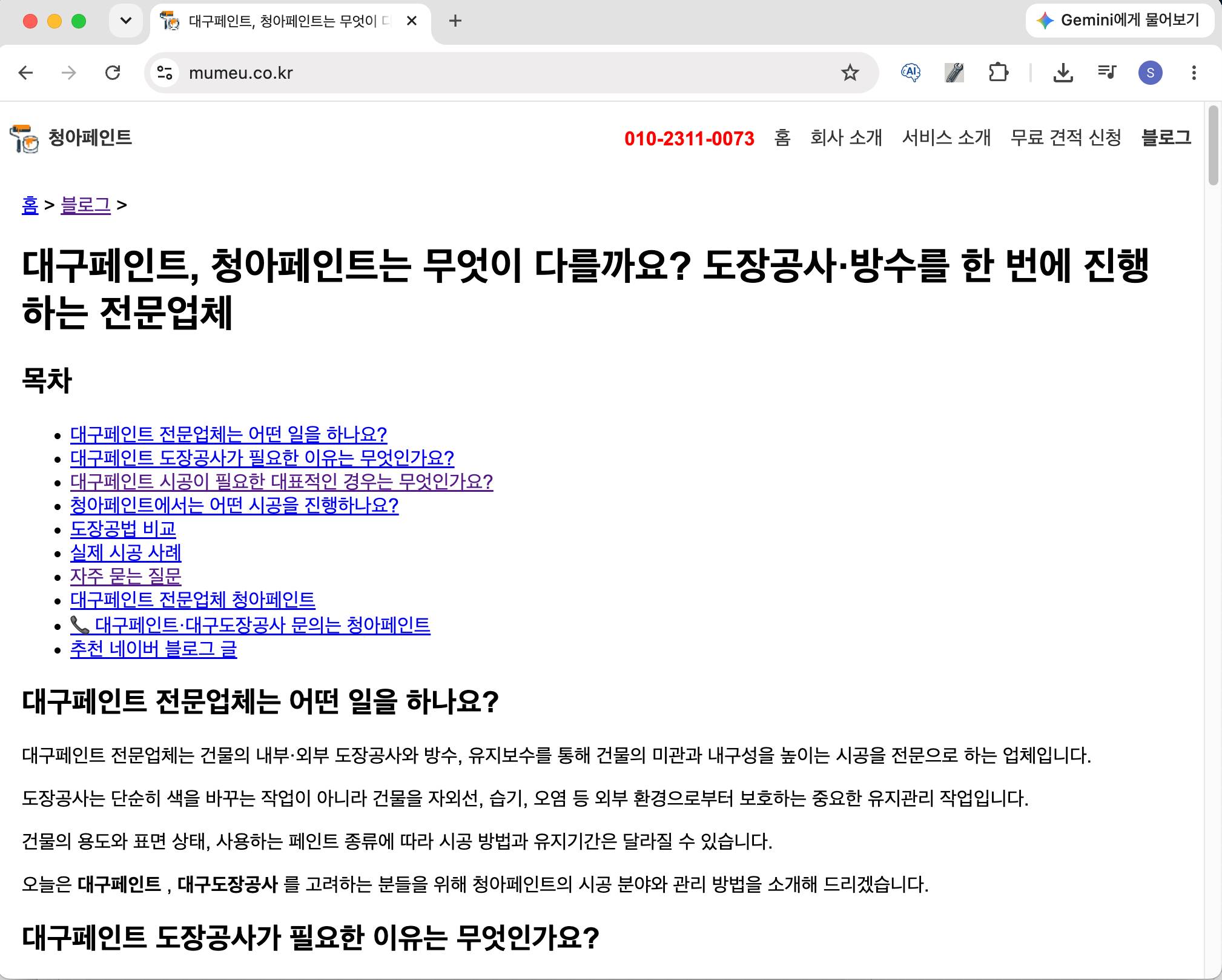Jump to 도장공법 비교 section

click(123, 529)
